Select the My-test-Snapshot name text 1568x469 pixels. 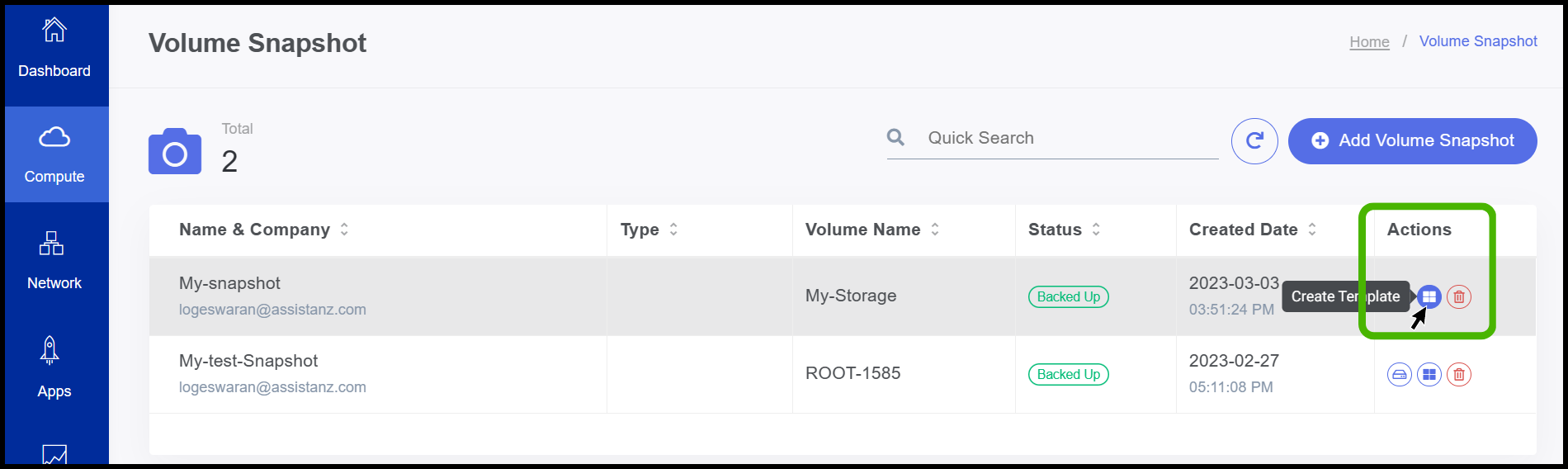pos(248,361)
